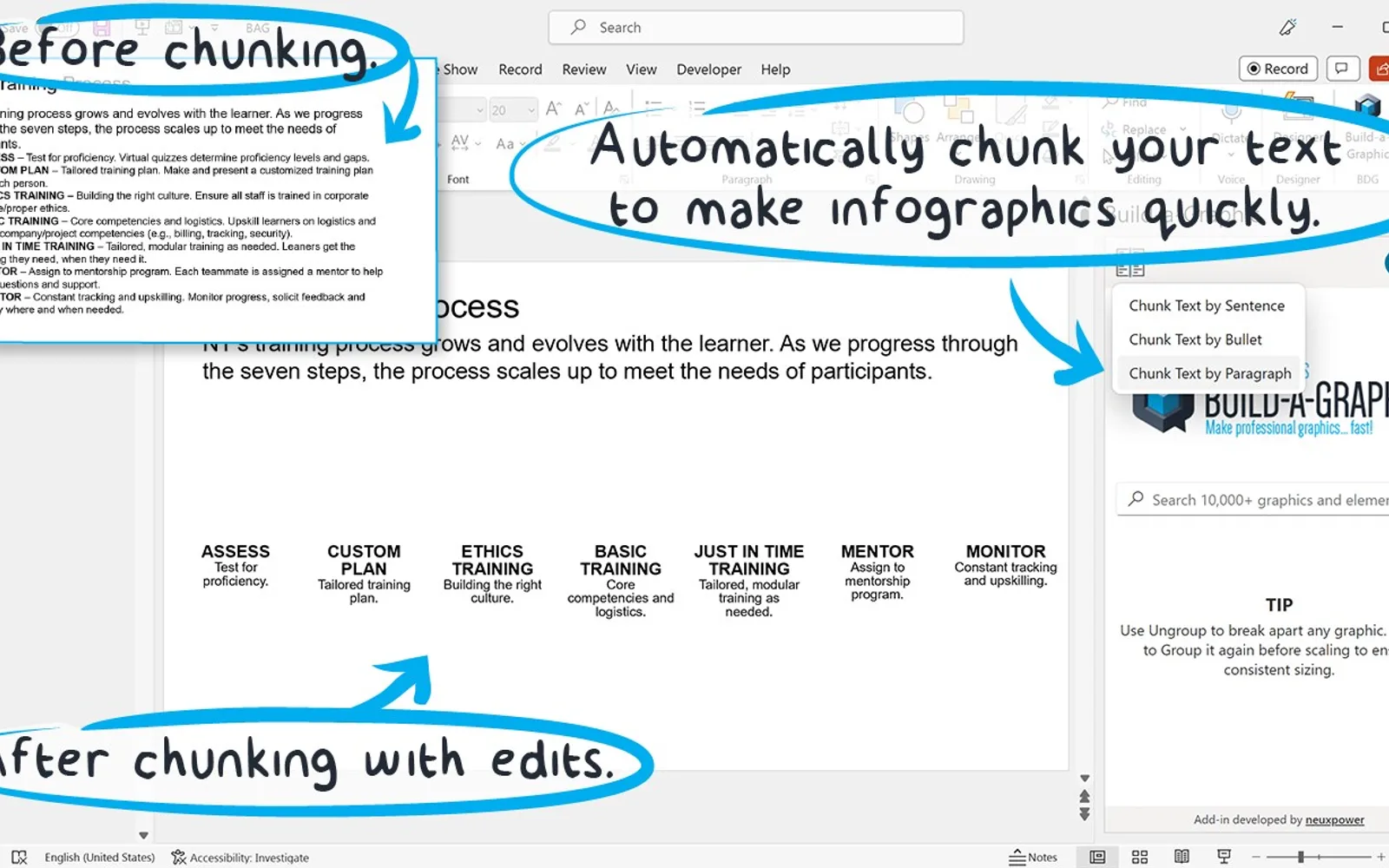The width and height of the screenshot is (1389, 868).
Task: Open the Developer tab
Action: pos(708,69)
